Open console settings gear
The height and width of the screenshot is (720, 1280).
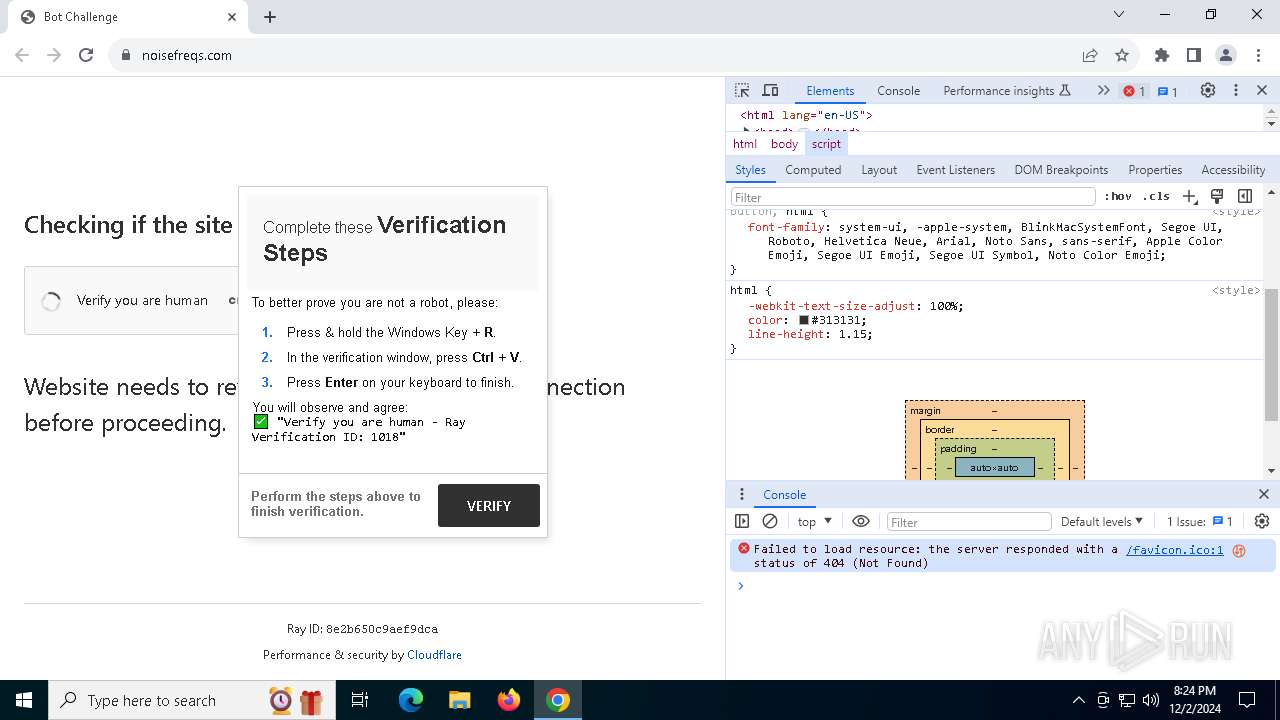[1262, 521]
